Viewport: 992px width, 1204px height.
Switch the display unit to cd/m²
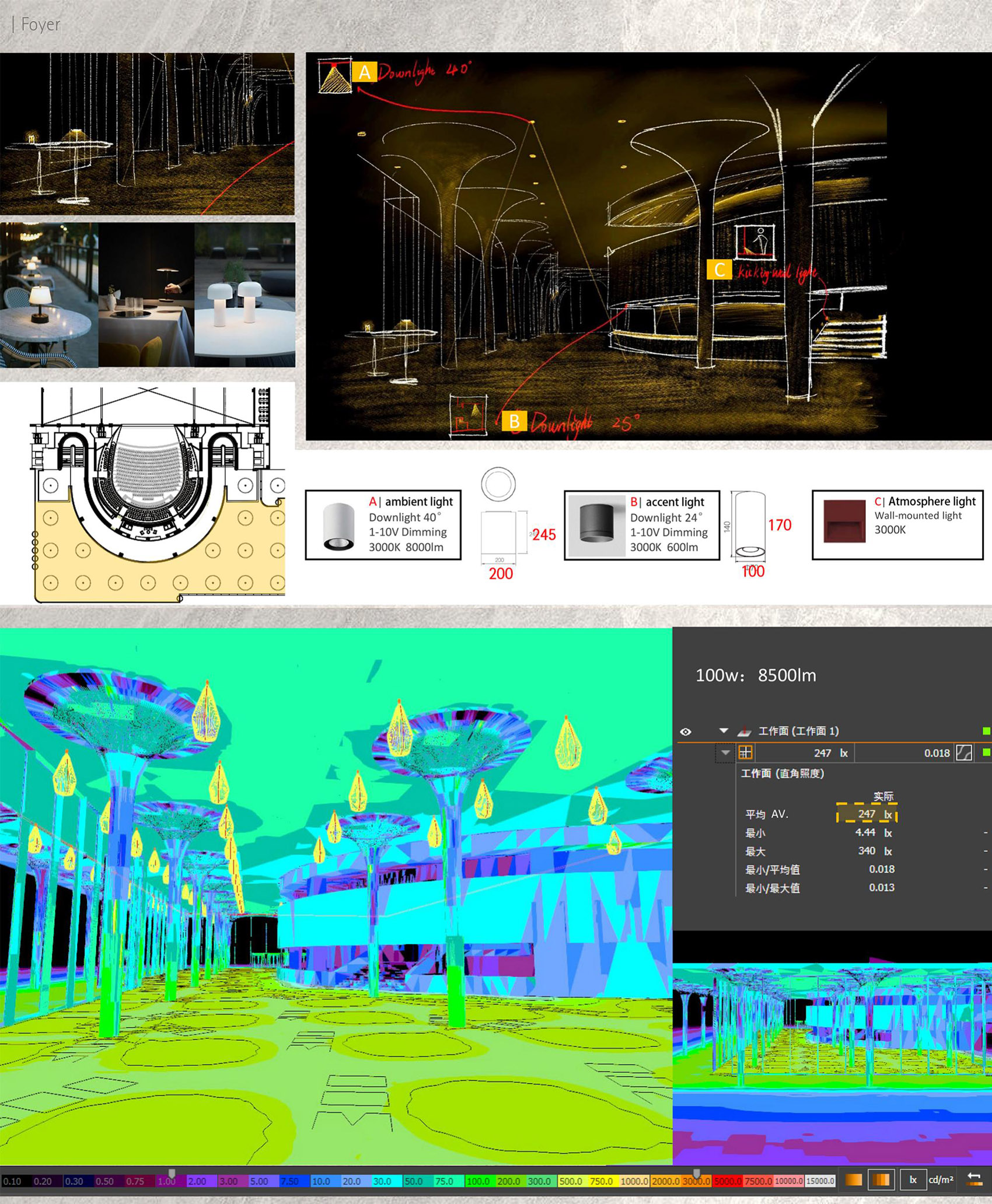pos(941,1179)
